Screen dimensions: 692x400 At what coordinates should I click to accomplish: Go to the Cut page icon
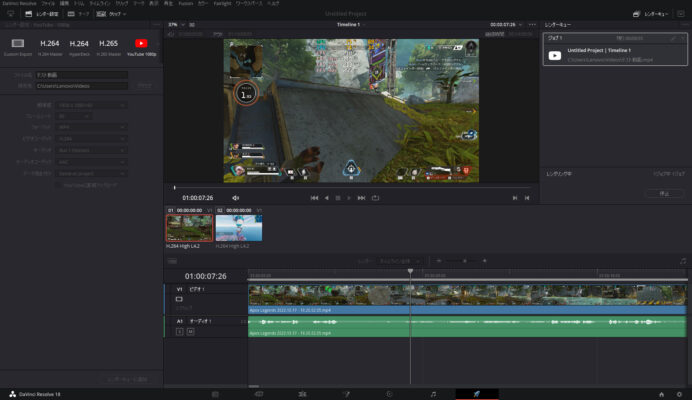coord(259,394)
